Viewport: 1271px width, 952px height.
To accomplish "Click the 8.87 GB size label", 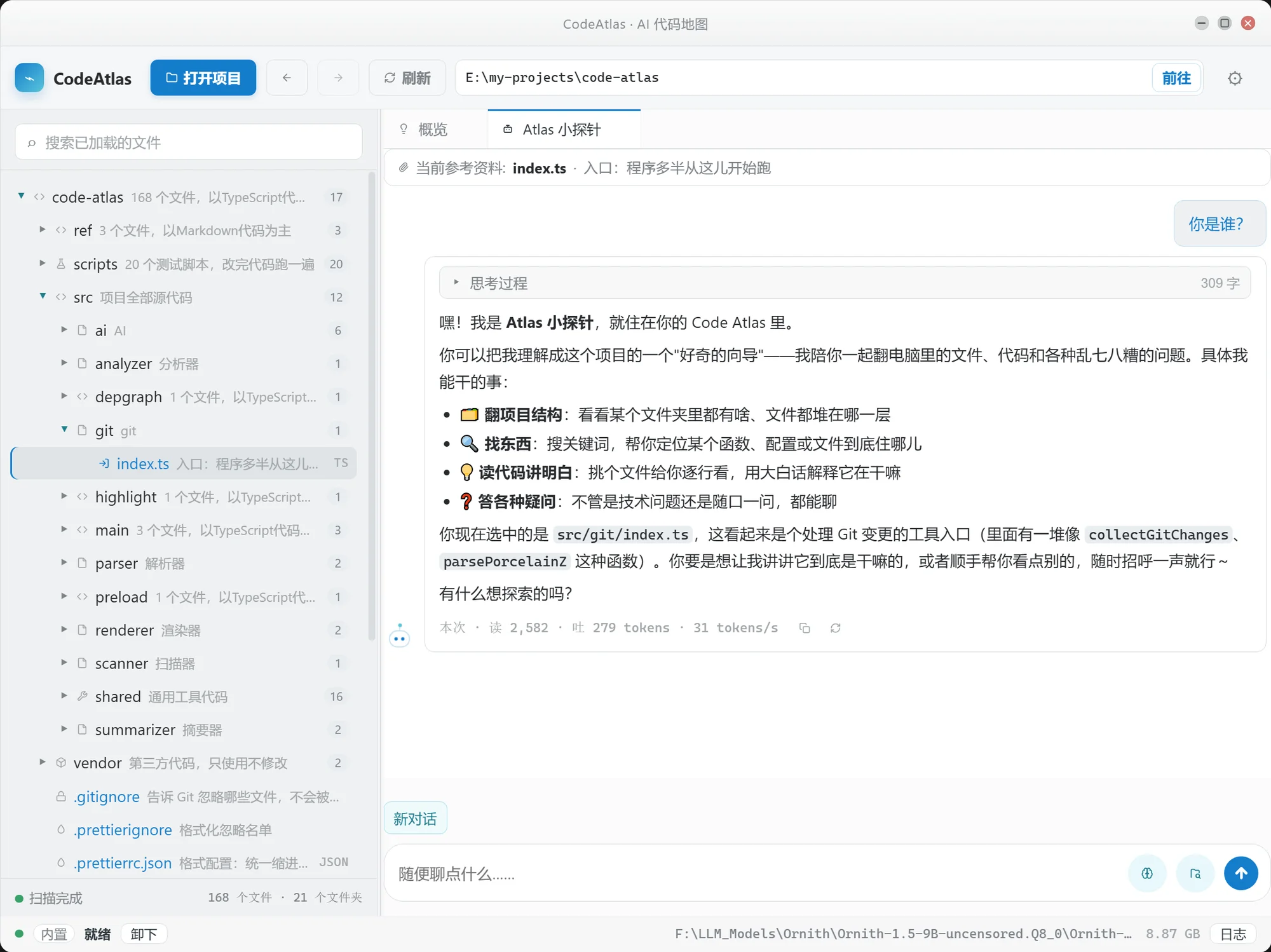I will coord(1172,934).
